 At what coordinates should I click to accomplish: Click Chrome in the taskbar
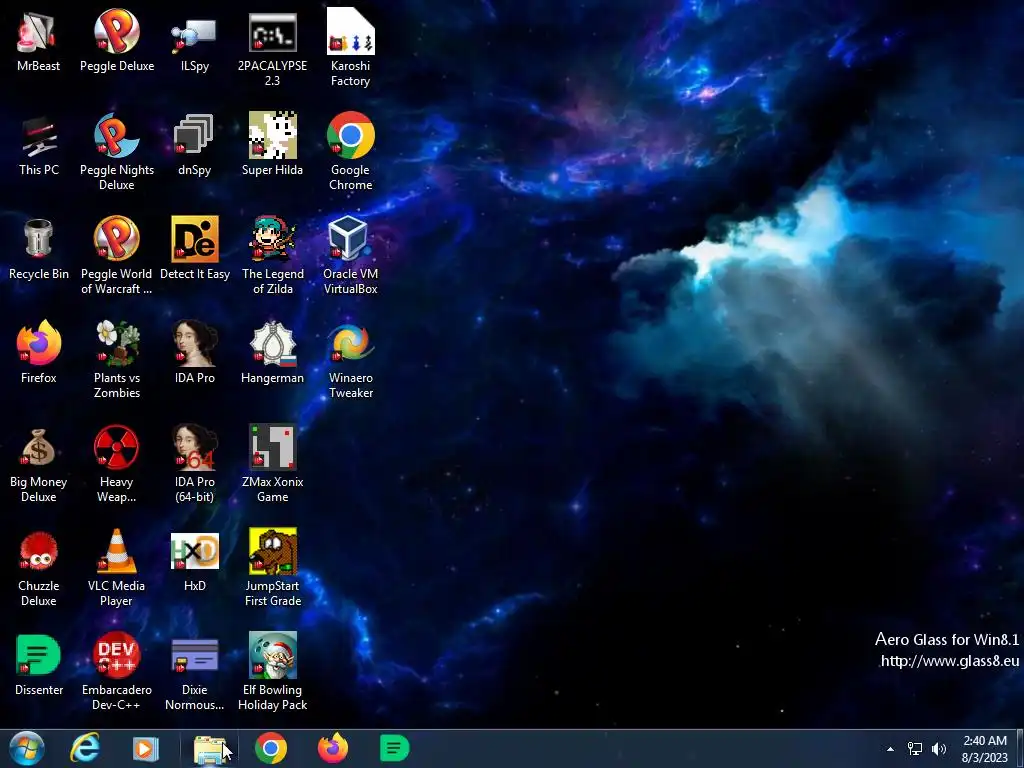pyautogui.click(x=271, y=748)
